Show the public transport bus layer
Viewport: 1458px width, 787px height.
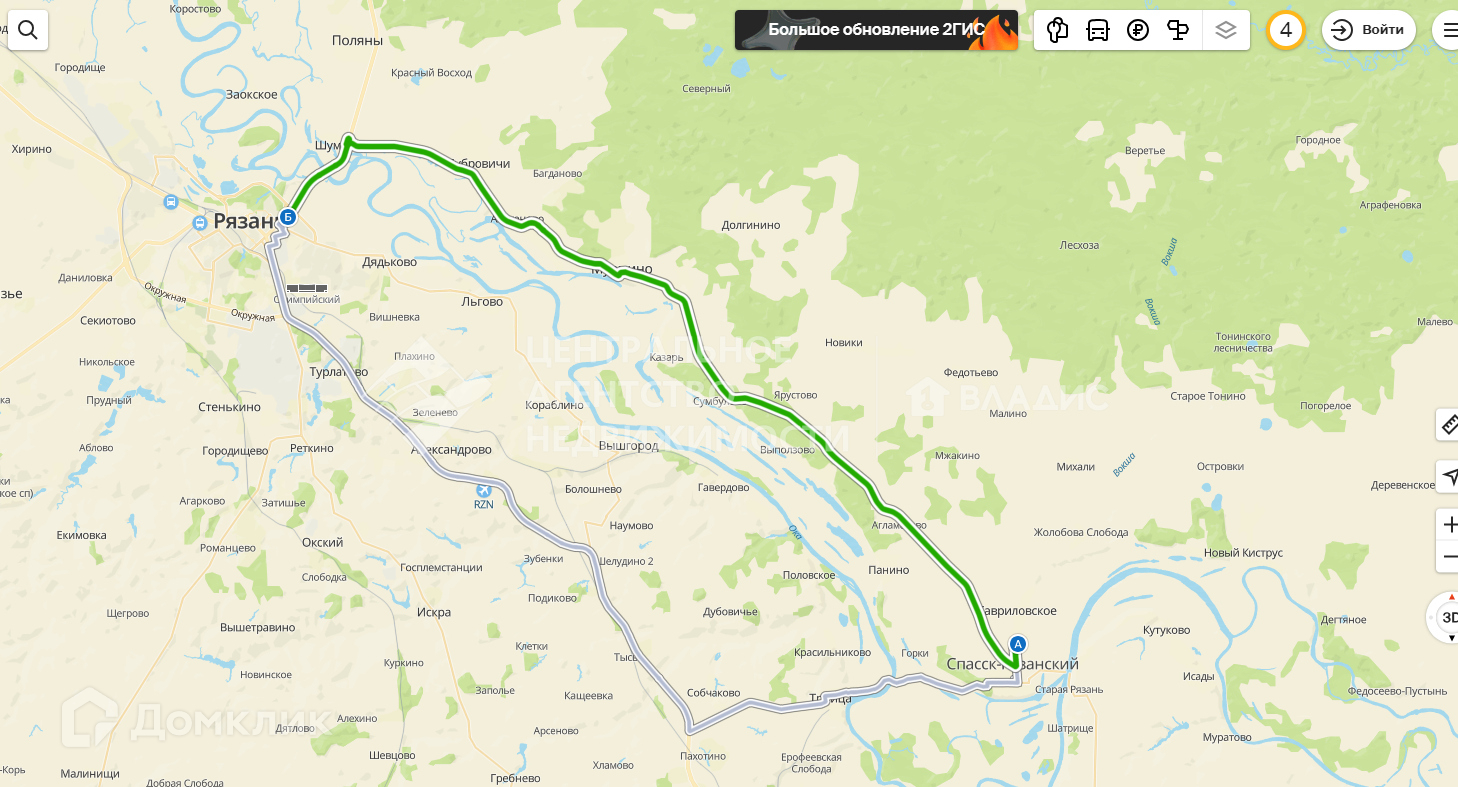point(1098,30)
